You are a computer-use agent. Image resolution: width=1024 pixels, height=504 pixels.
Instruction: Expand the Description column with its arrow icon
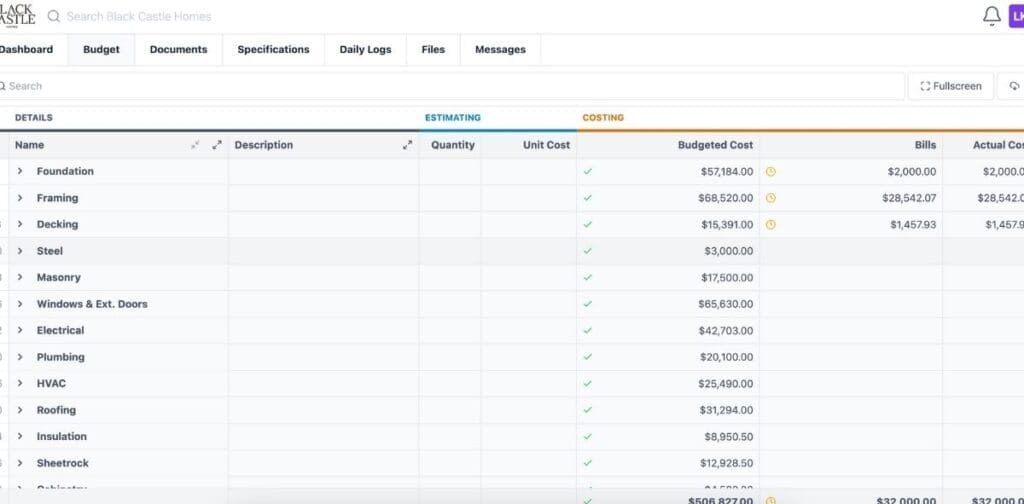[x=407, y=145]
